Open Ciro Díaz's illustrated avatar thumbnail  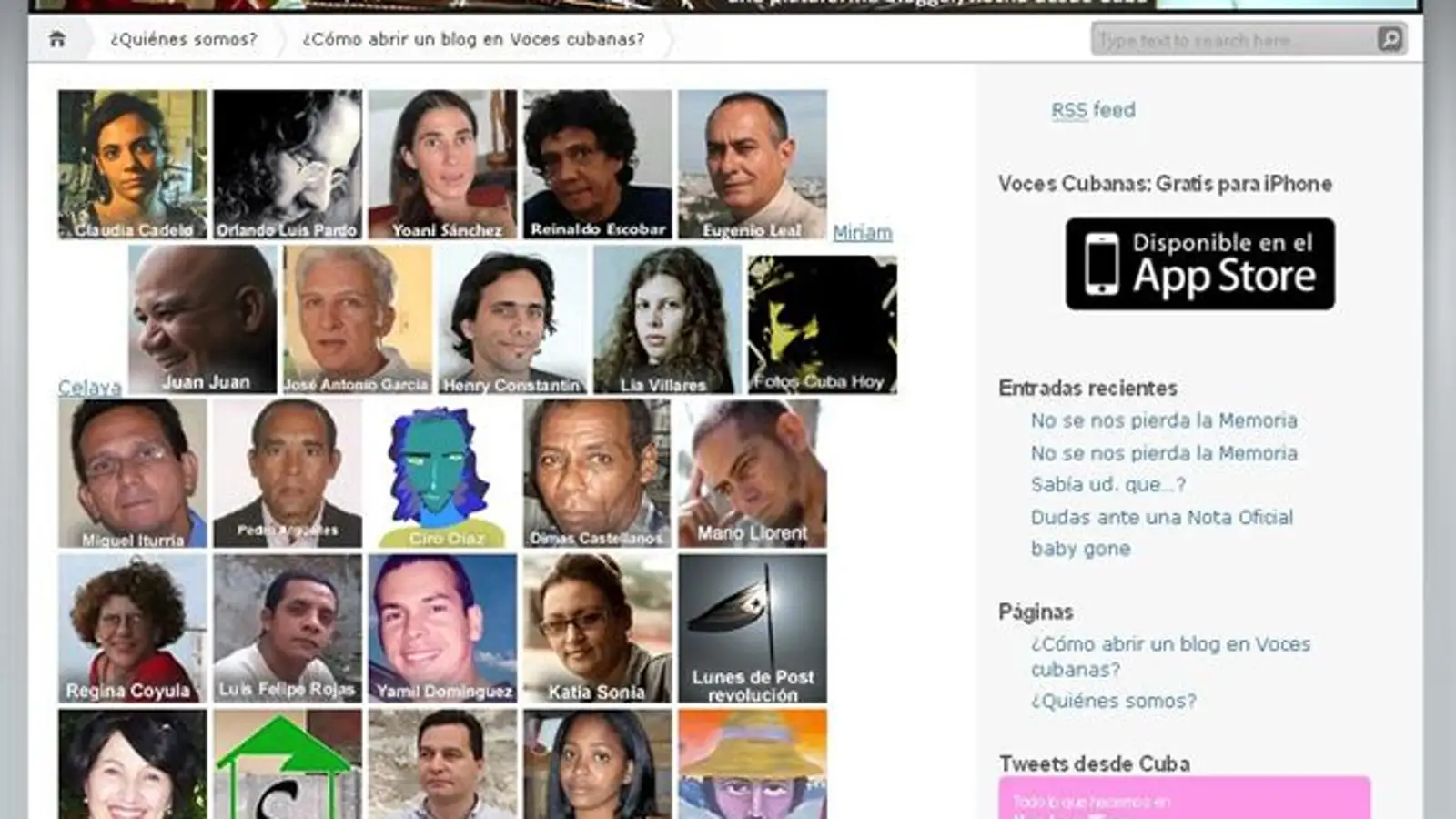pyautogui.click(x=442, y=473)
